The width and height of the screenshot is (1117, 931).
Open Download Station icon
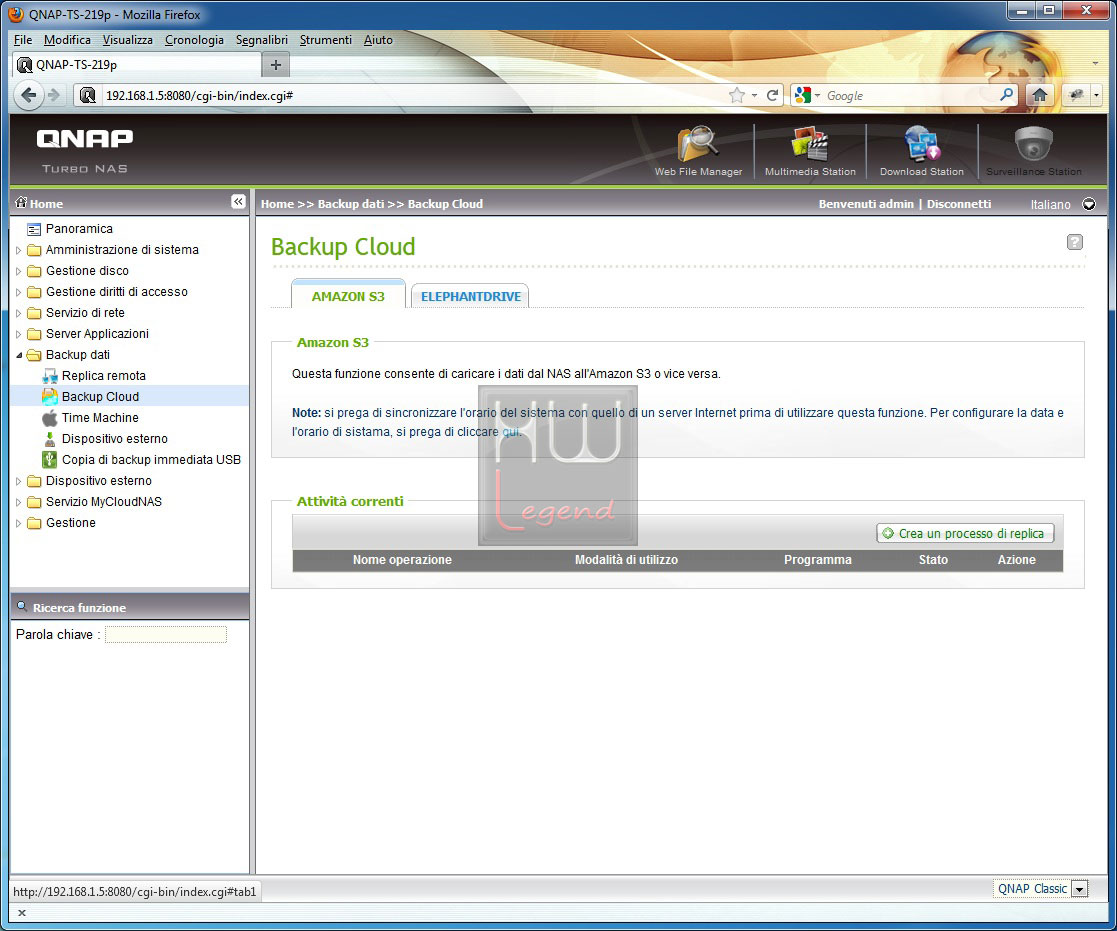pos(922,145)
